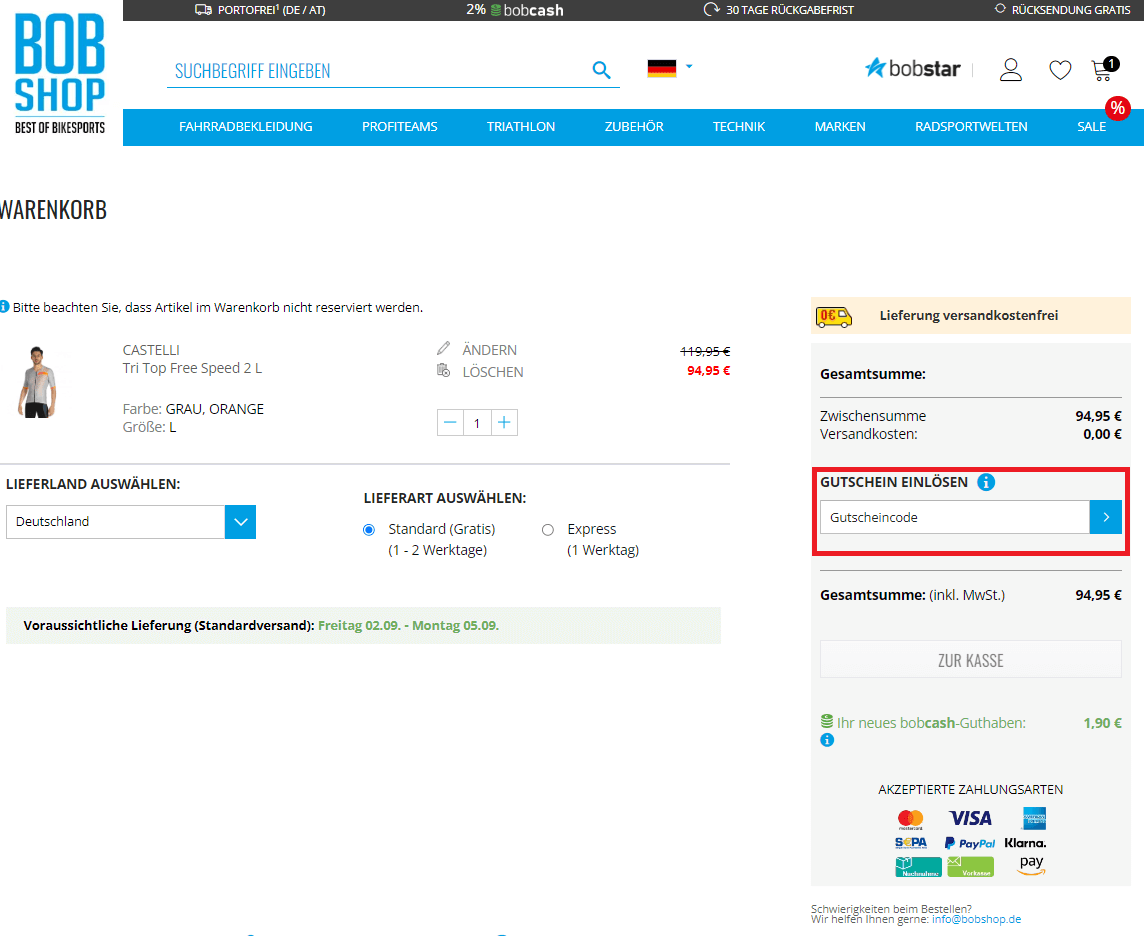Open the shopping cart icon
This screenshot has width=1144, height=936.
1103,70
